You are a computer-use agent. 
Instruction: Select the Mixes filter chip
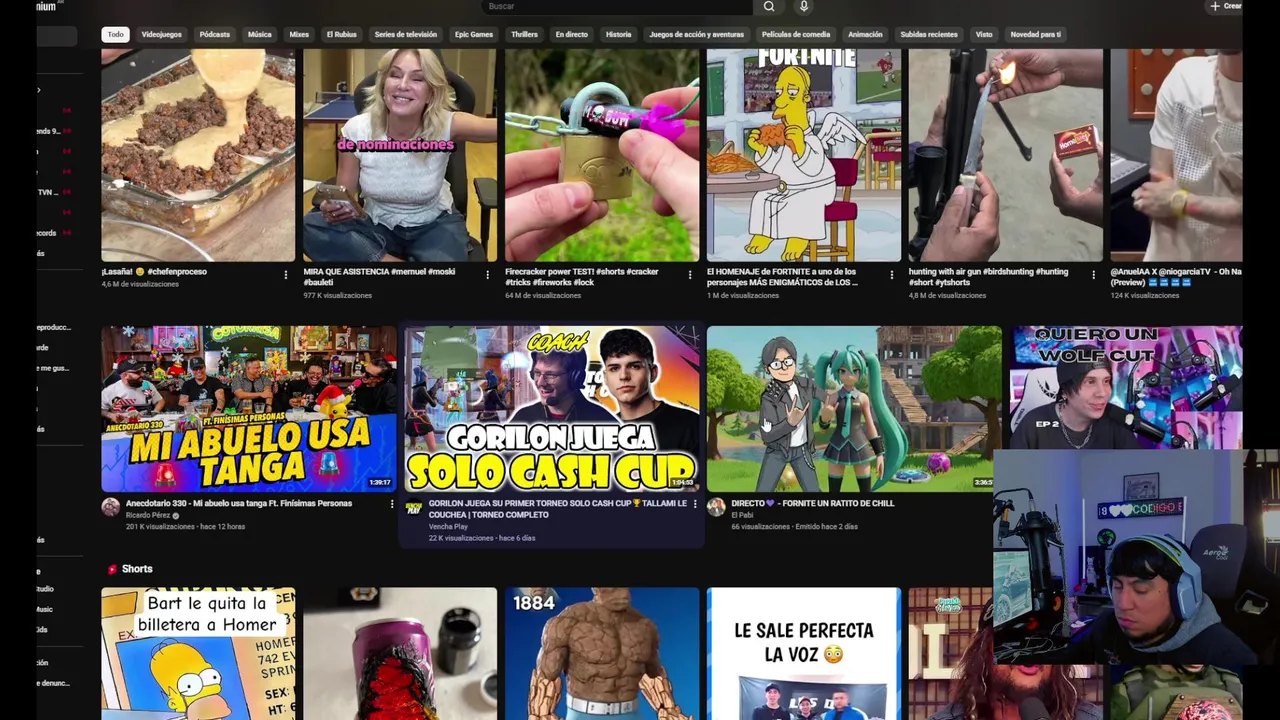pos(299,34)
